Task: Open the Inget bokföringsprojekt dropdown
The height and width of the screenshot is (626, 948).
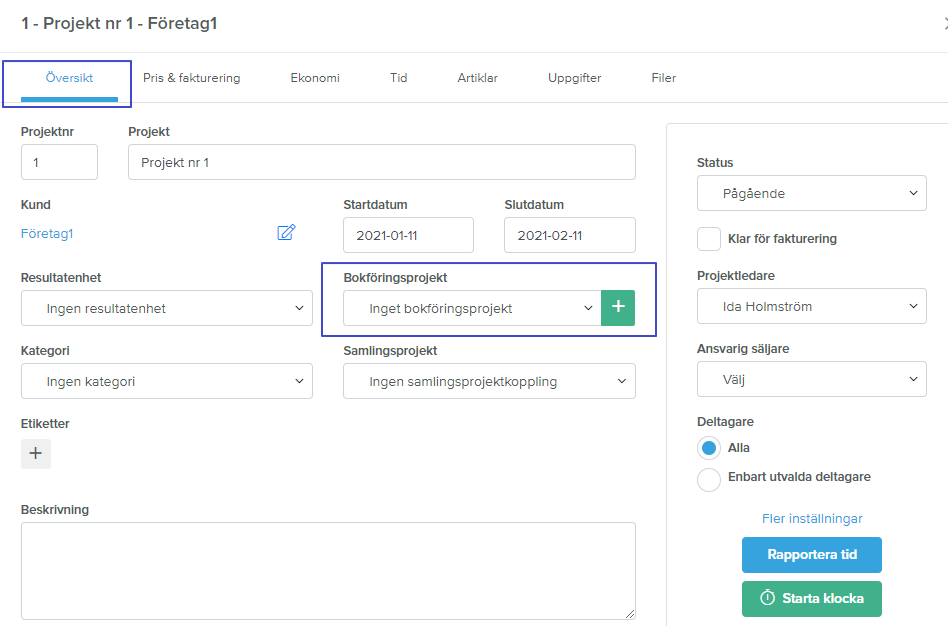Action: 472,308
